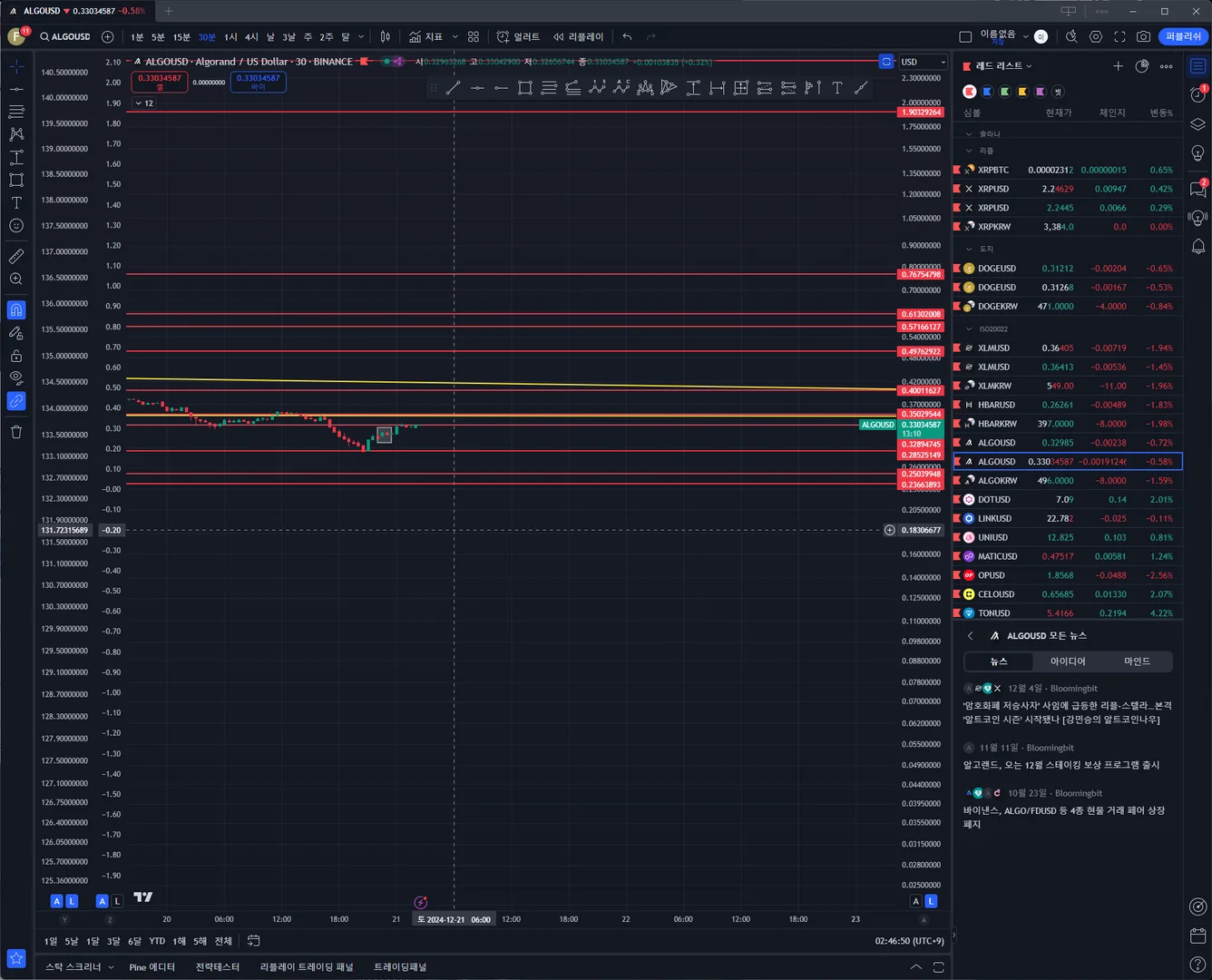The height and width of the screenshot is (980, 1212).
Task: Expand the indicator legend showing 12
Action: [143, 103]
